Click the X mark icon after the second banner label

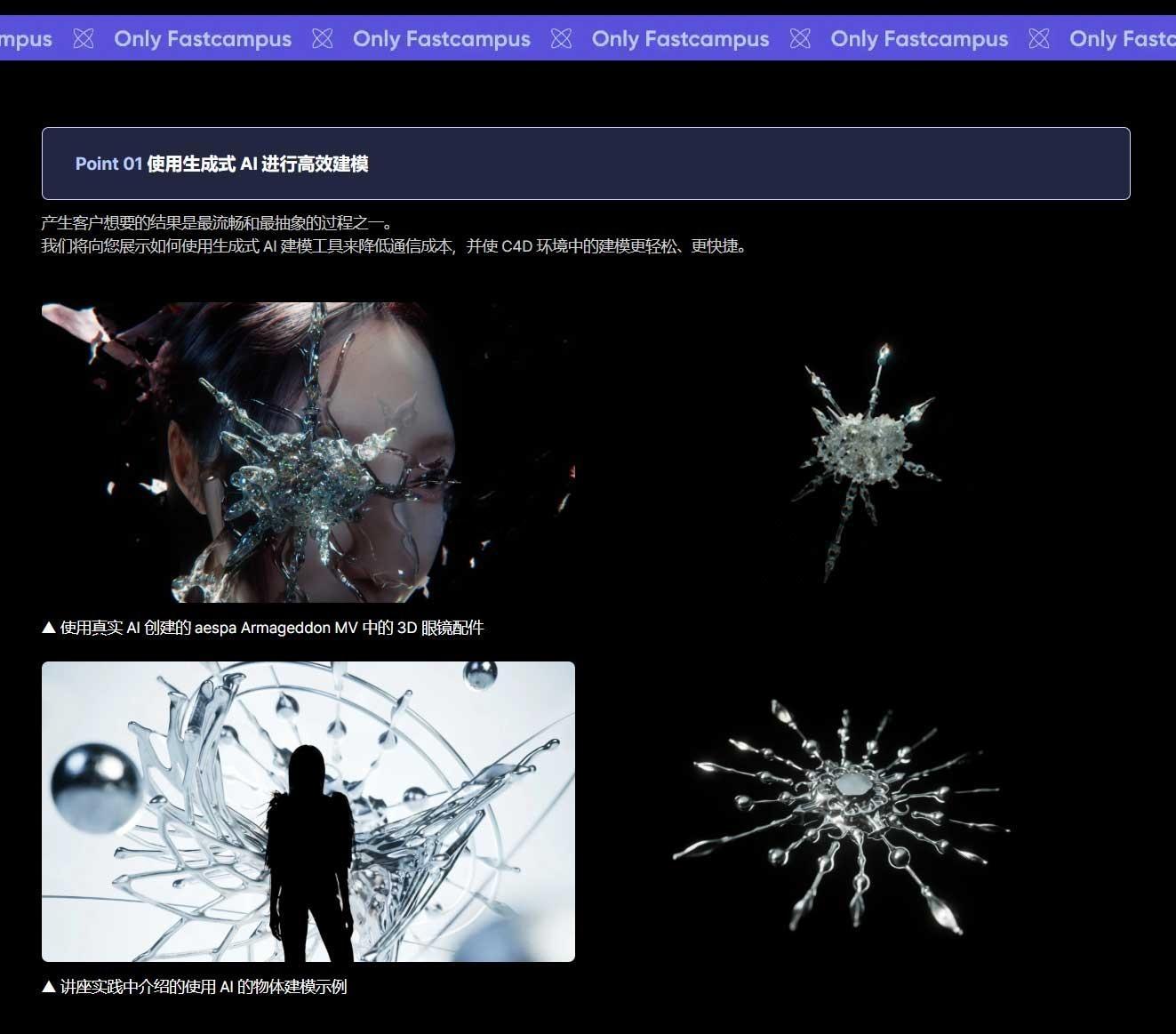tap(561, 38)
